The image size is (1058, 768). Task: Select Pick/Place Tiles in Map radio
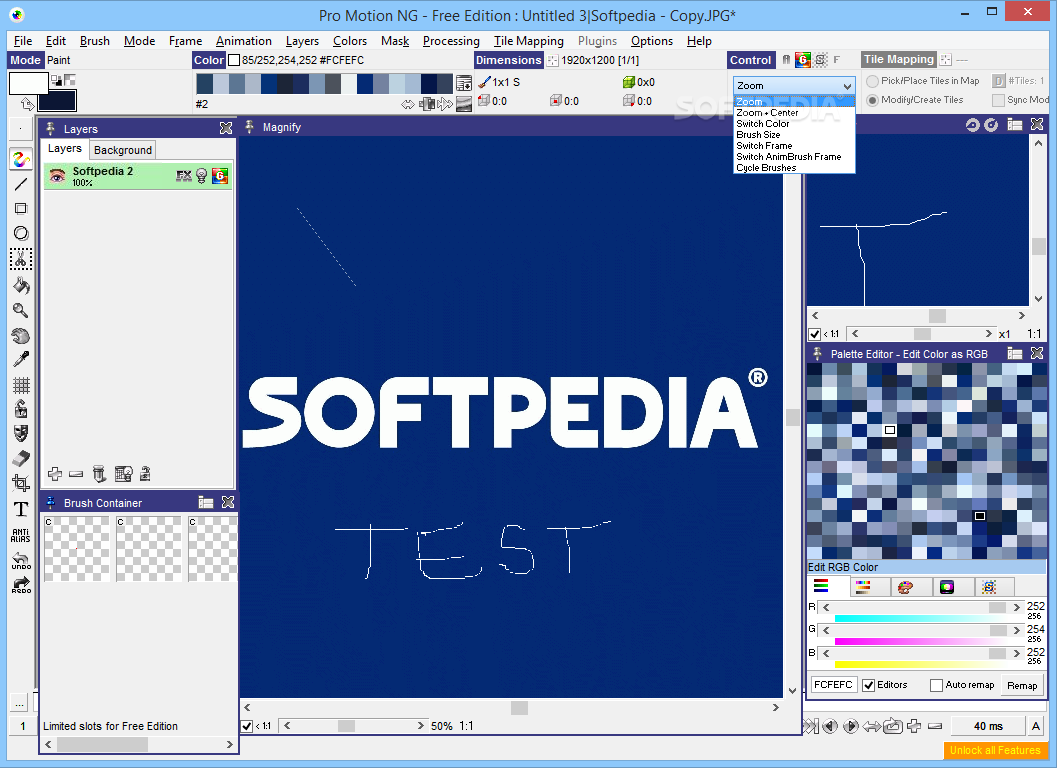point(872,81)
